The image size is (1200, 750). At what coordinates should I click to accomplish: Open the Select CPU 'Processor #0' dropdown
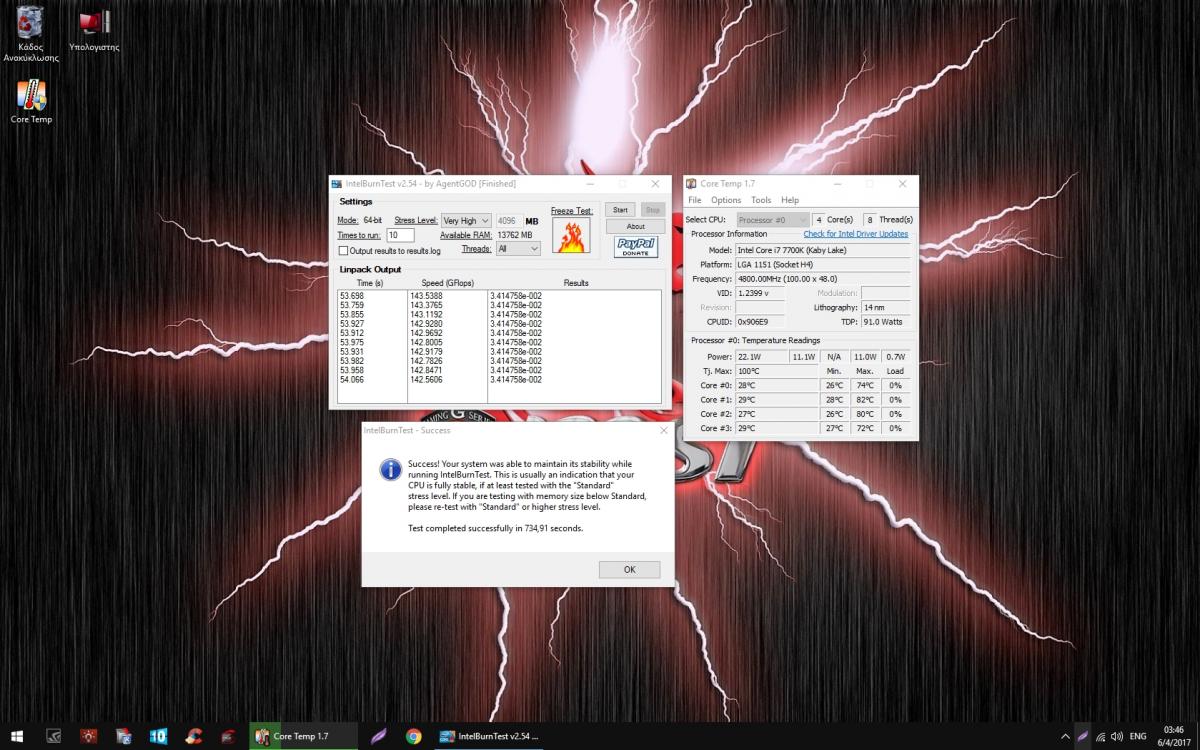pos(772,219)
